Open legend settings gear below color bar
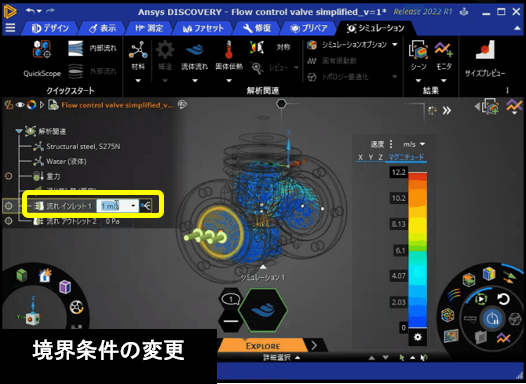This screenshot has width=526, height=384. [418, 337]
